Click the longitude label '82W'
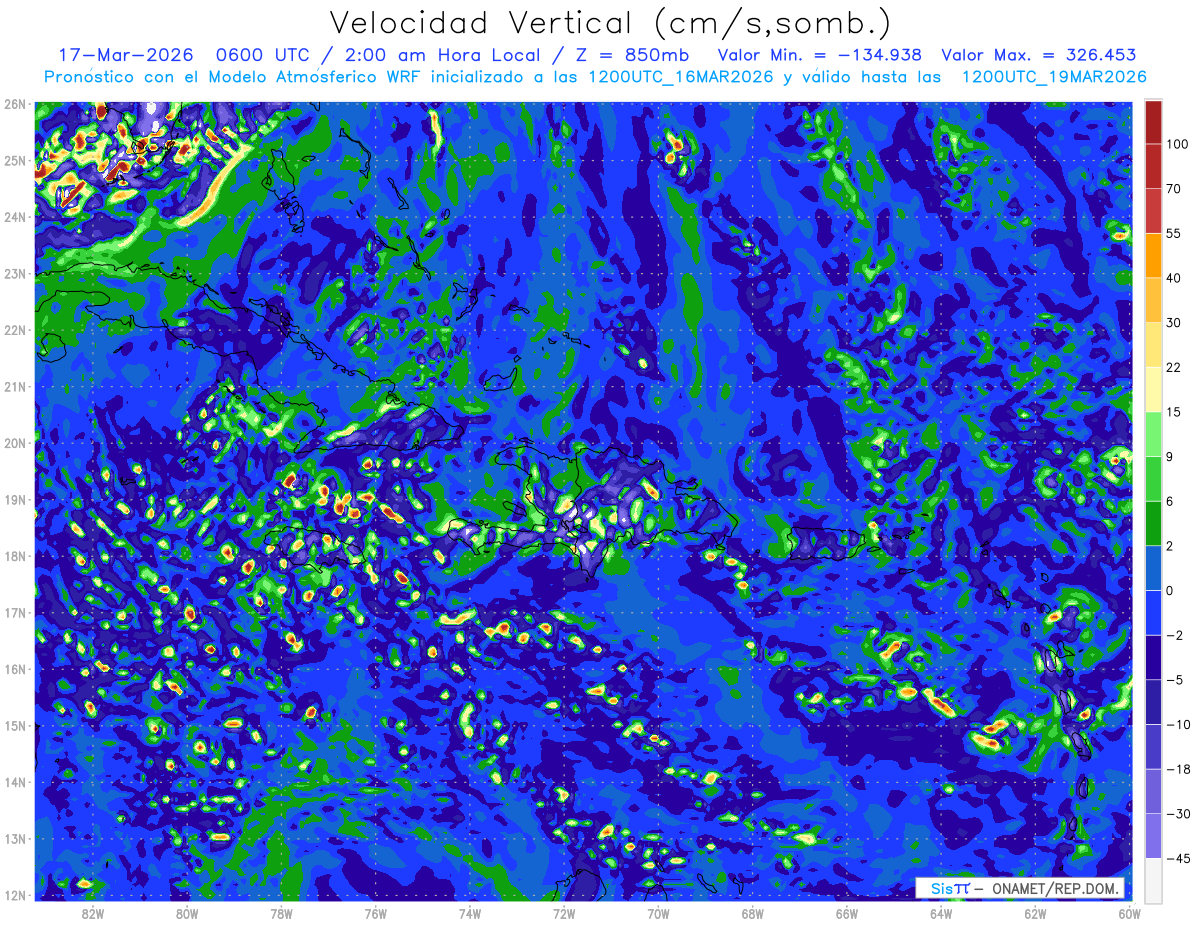This screenshot has height=927, width=1200. [x=93, y=913]
